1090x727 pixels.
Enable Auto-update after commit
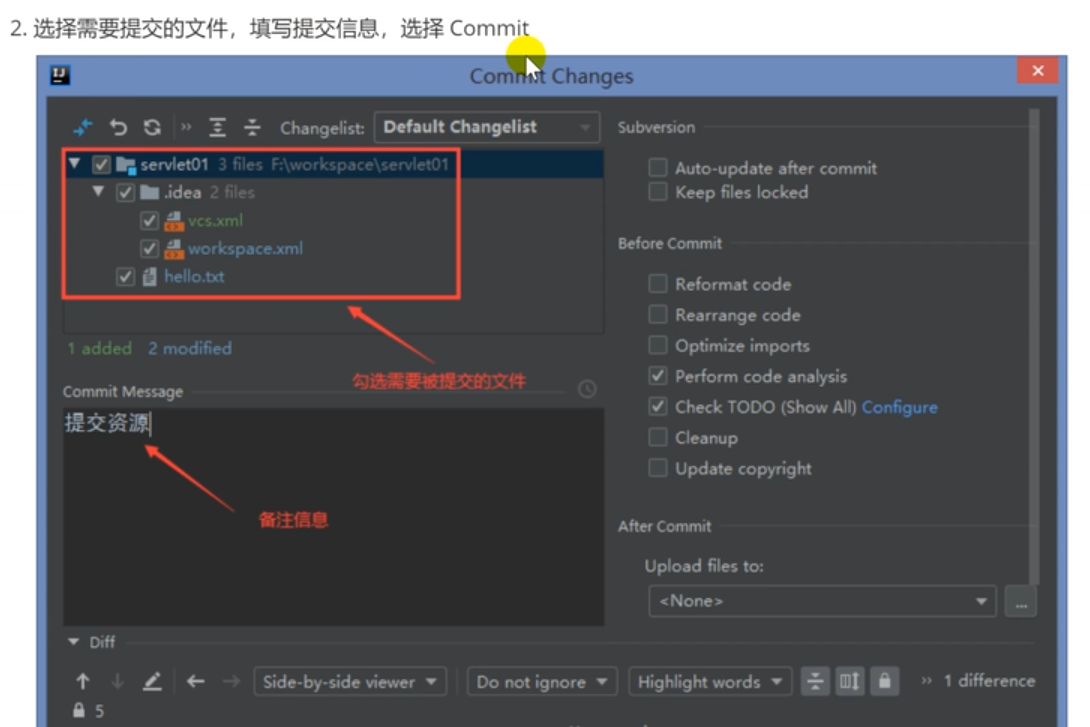point(658,168)
